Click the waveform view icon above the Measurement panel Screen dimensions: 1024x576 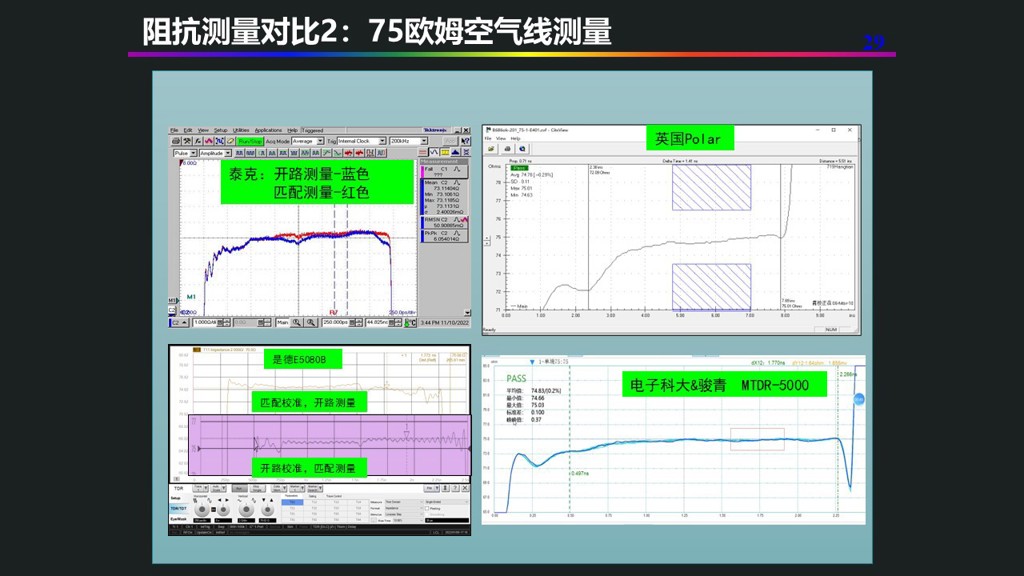434,153
